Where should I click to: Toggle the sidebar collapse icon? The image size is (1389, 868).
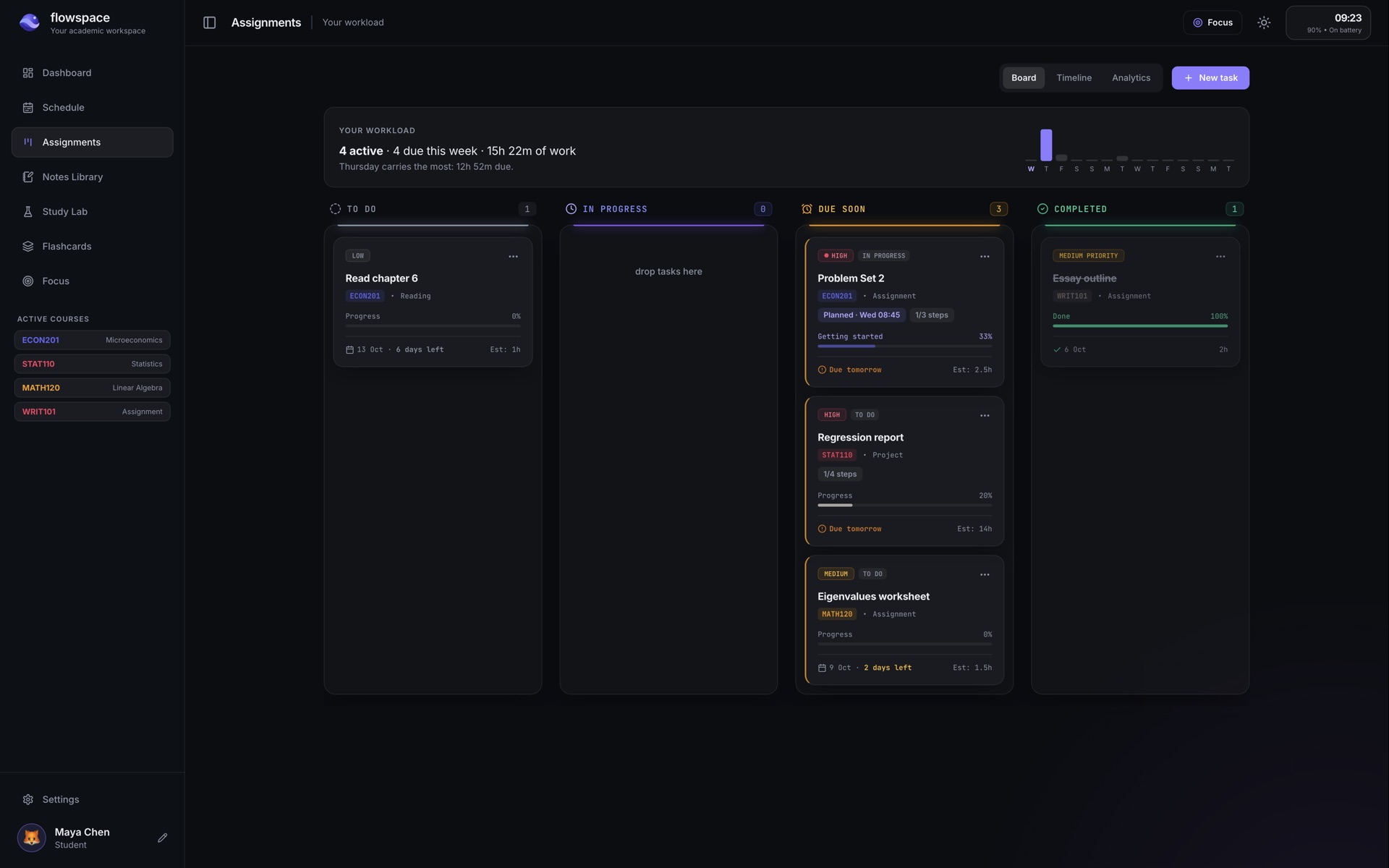click(209, 22)
